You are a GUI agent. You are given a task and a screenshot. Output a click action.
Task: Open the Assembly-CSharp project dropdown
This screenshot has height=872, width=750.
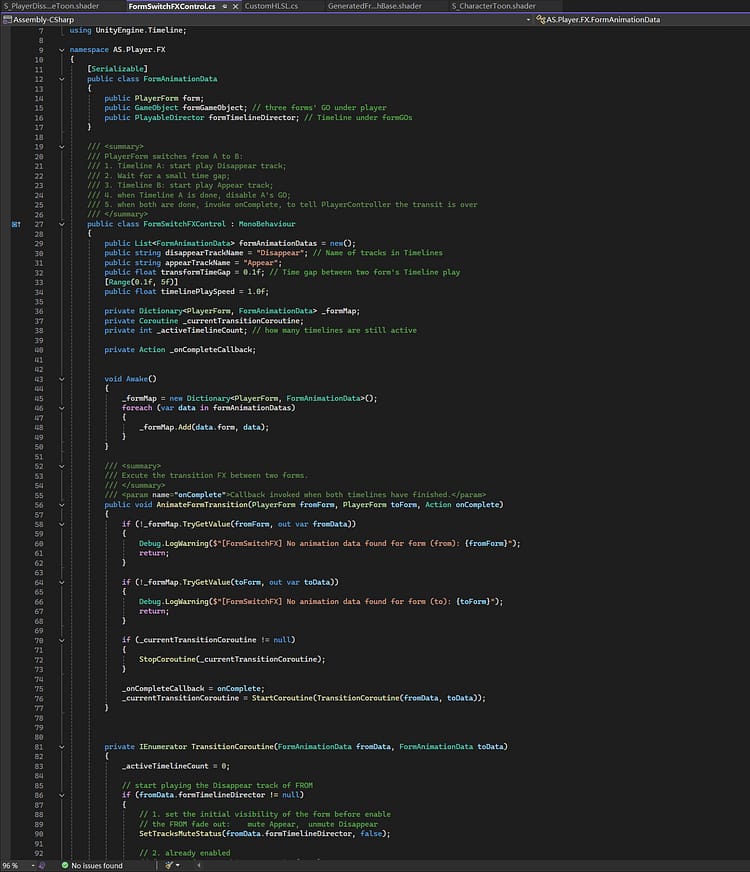coord(528,20)
